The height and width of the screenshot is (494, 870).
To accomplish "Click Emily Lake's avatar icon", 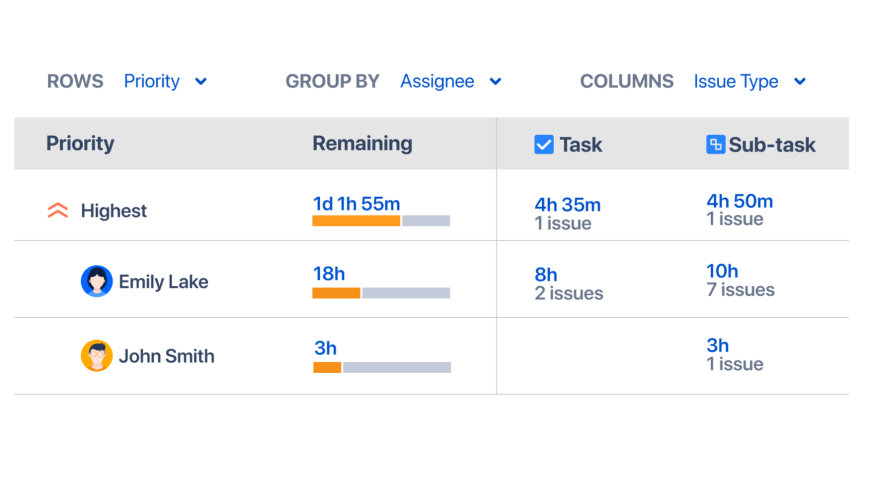I will pos(97,281).
